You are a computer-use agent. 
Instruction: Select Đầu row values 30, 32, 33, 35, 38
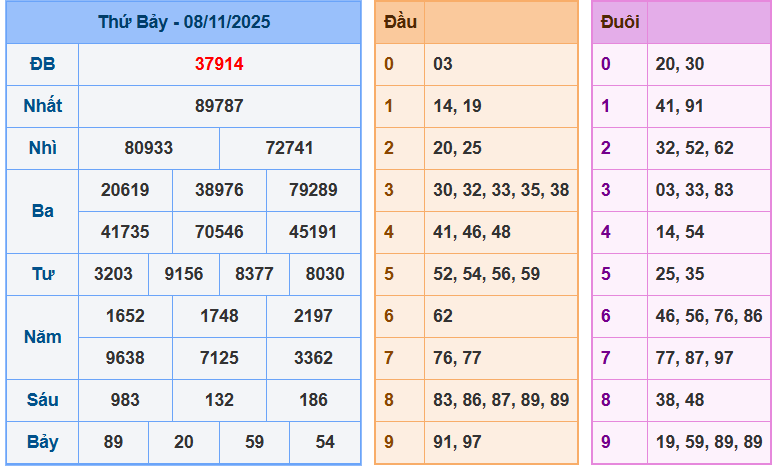point(501,190)
